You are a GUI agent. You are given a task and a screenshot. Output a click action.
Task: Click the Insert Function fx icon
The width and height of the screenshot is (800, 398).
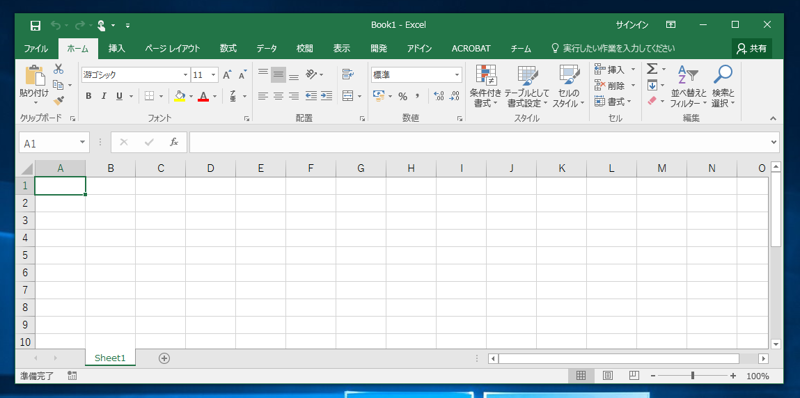[x=174, y=142]
